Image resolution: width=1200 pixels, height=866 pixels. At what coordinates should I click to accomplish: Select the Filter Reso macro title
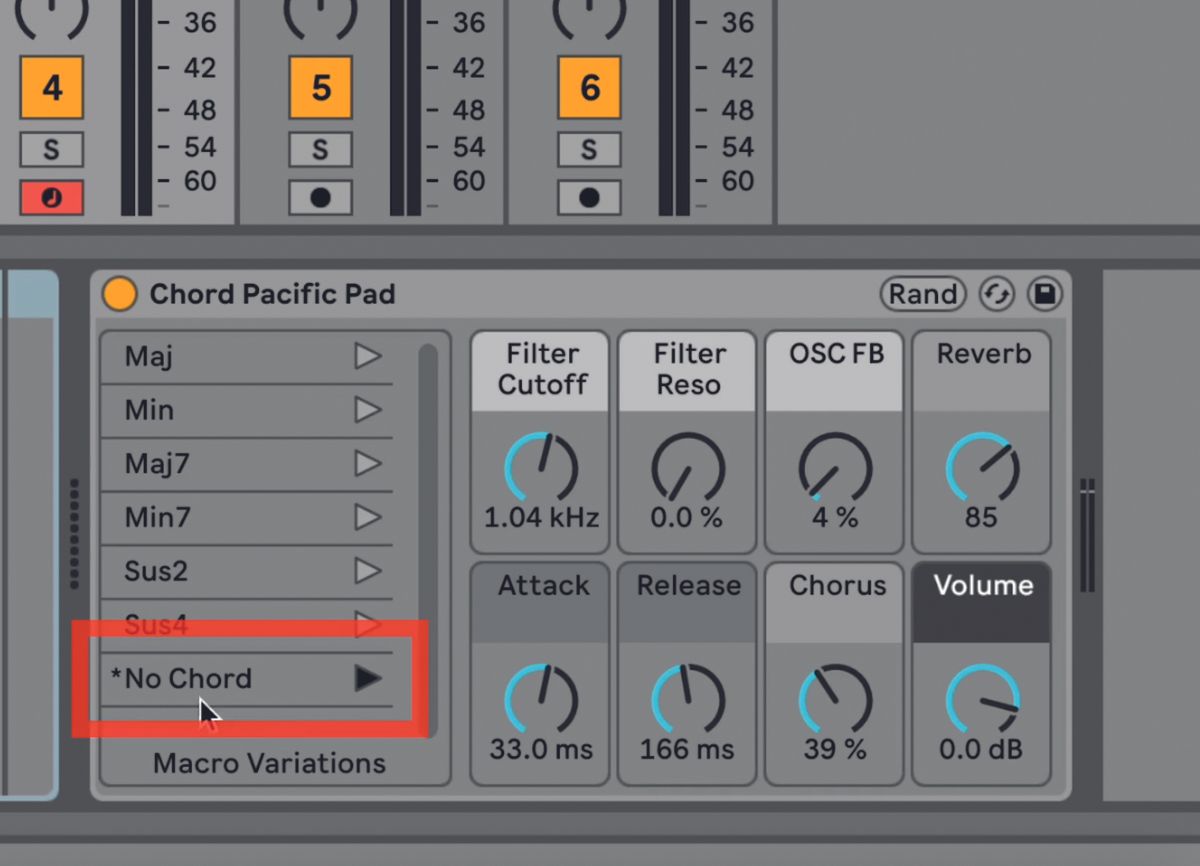689,369
